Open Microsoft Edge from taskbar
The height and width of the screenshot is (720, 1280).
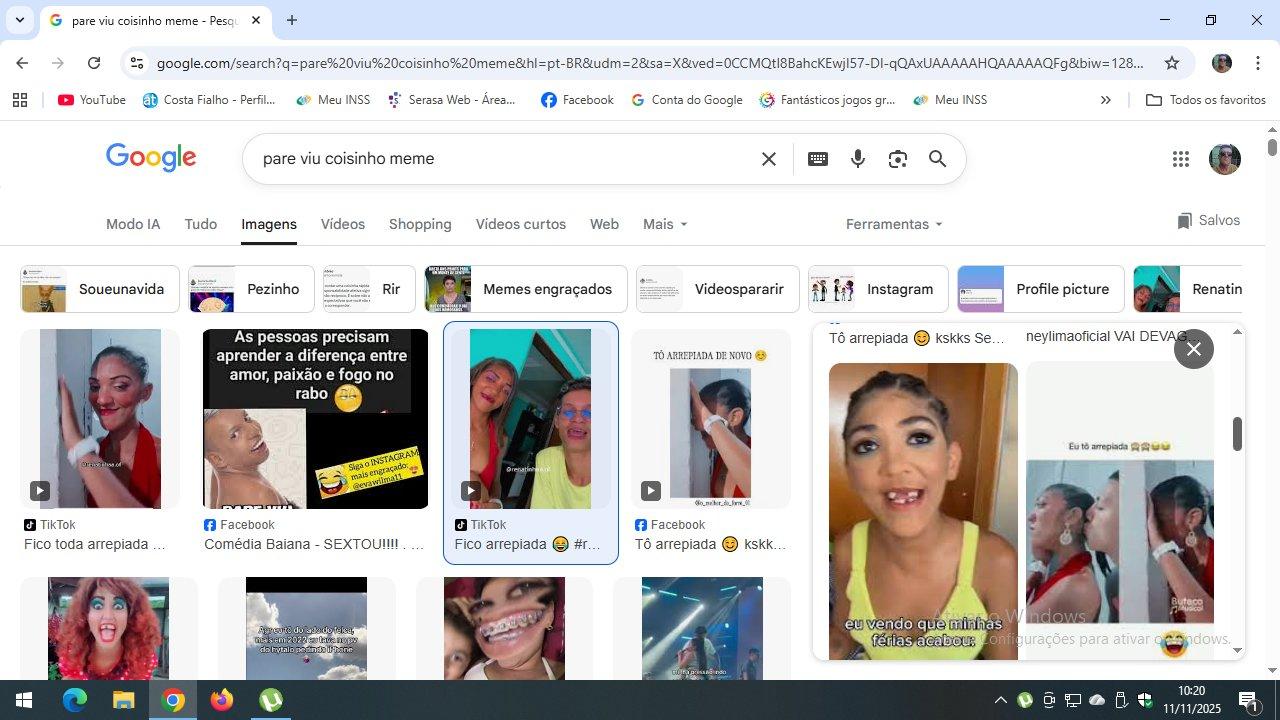point(75,700)
